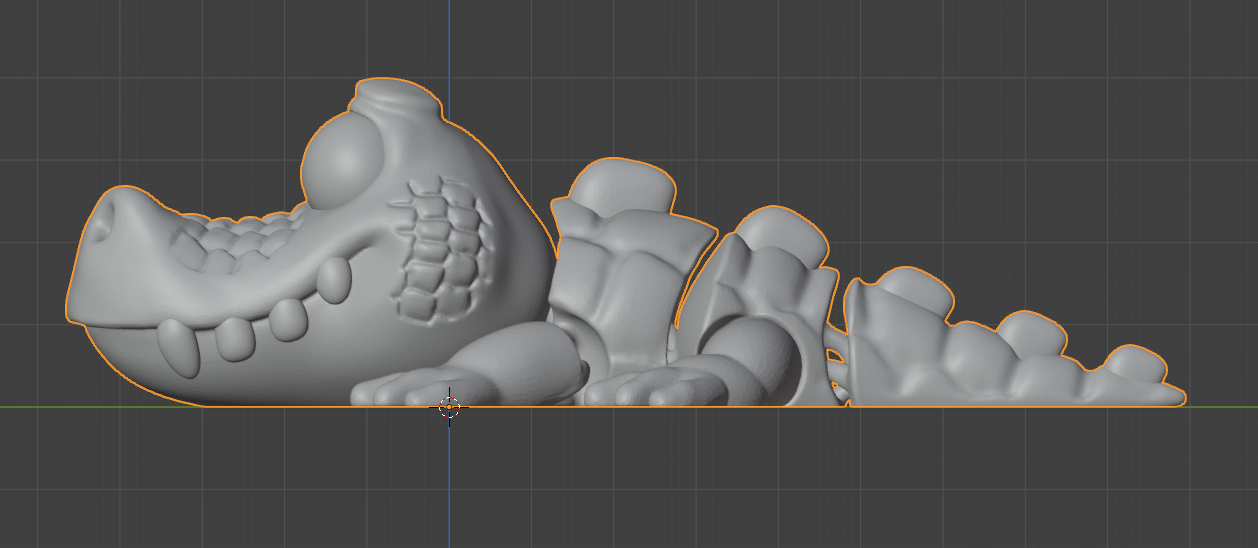
Task: Click the scaly patch on the crocodile's cheek
Action: click(x=443, y=250)
